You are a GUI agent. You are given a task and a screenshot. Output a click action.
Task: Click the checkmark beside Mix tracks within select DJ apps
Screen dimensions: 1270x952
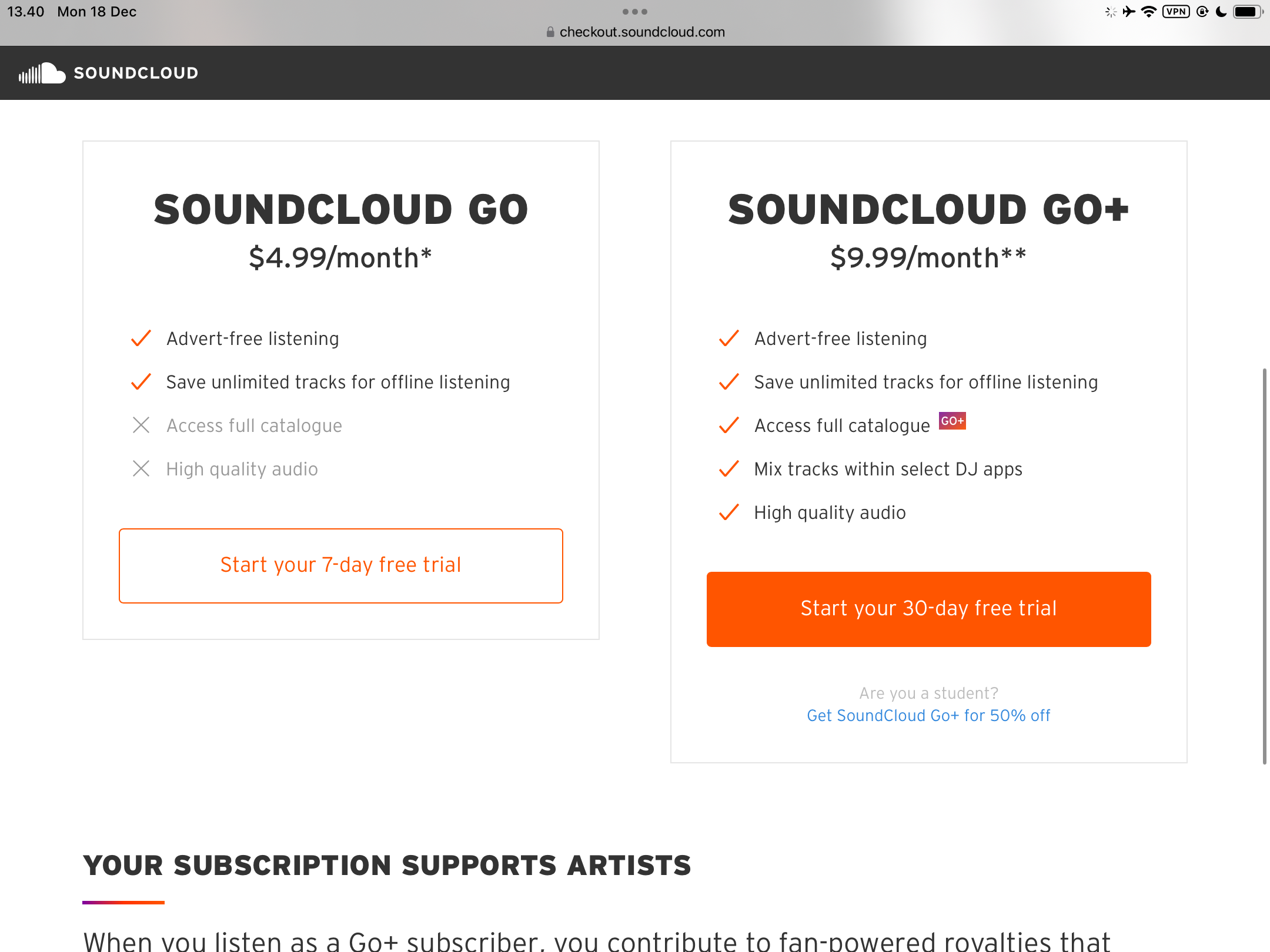click(x=729, y=468)
